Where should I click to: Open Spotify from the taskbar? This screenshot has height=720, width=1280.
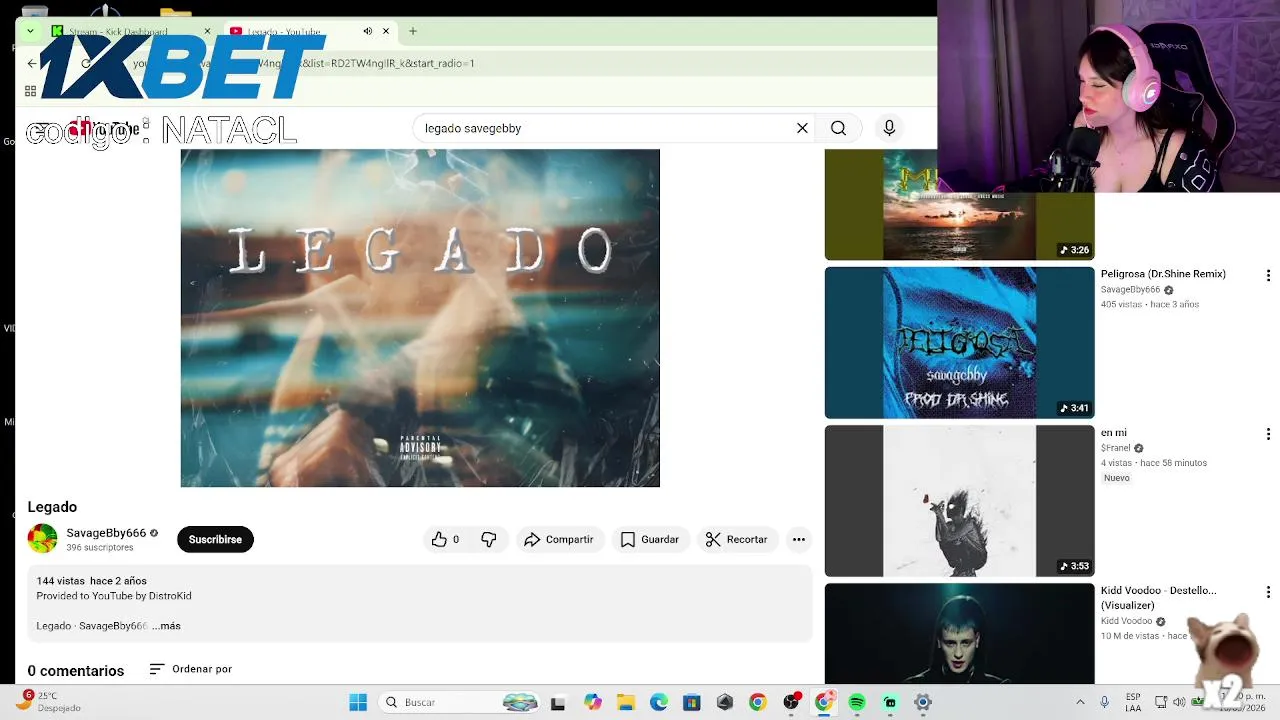coord(857,702)
